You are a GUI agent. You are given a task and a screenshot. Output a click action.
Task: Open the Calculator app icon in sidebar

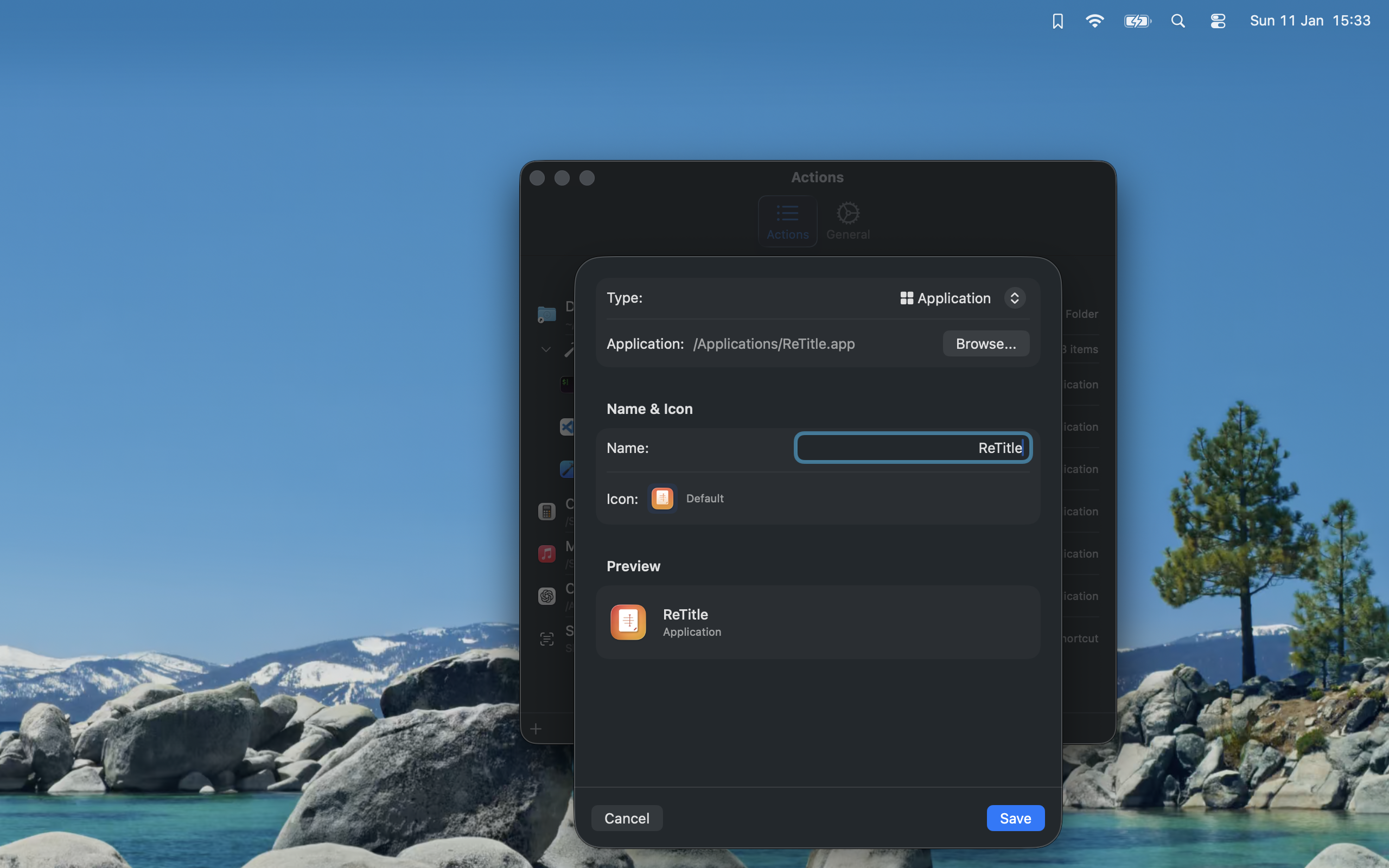pyautogui.click(x=546, y=511)
